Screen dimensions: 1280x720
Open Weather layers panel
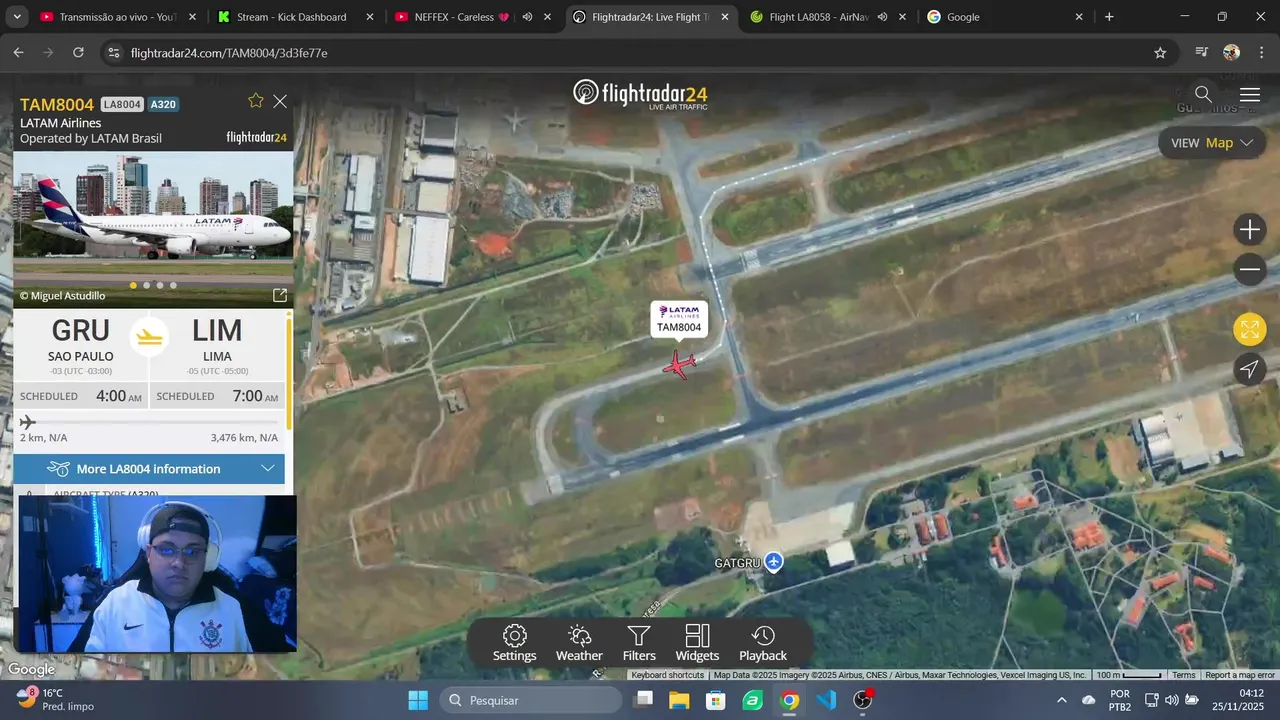coord(579,643)
